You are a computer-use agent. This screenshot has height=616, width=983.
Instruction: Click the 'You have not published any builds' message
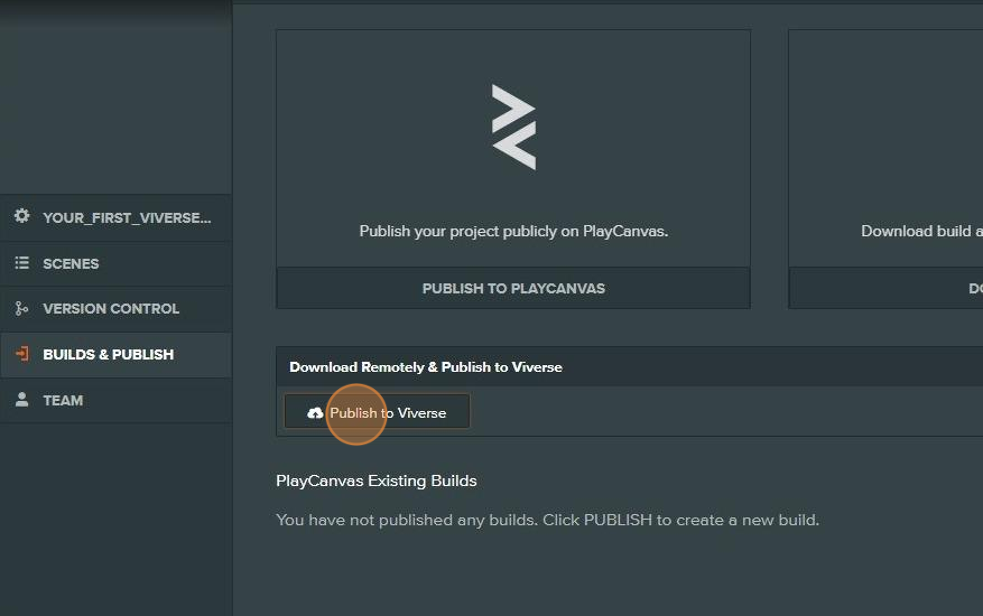[547, 520]
